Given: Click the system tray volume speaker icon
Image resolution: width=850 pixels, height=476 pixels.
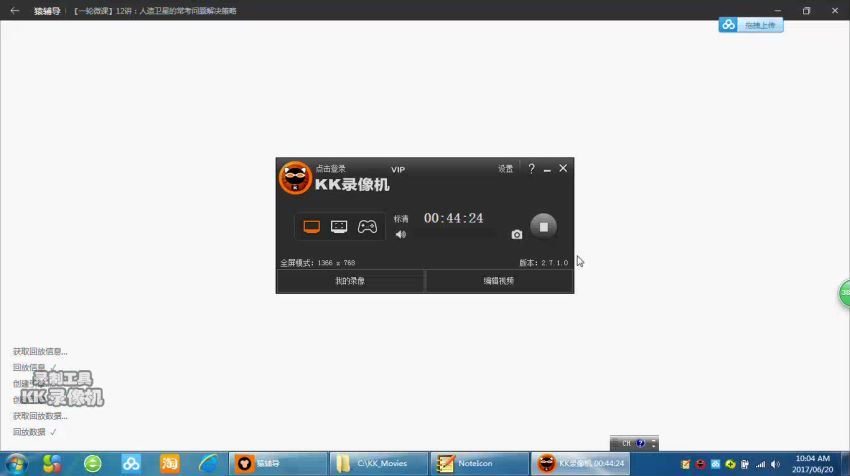Looking at the screenshot, I should pyautogui.click(x=776, y=464).
